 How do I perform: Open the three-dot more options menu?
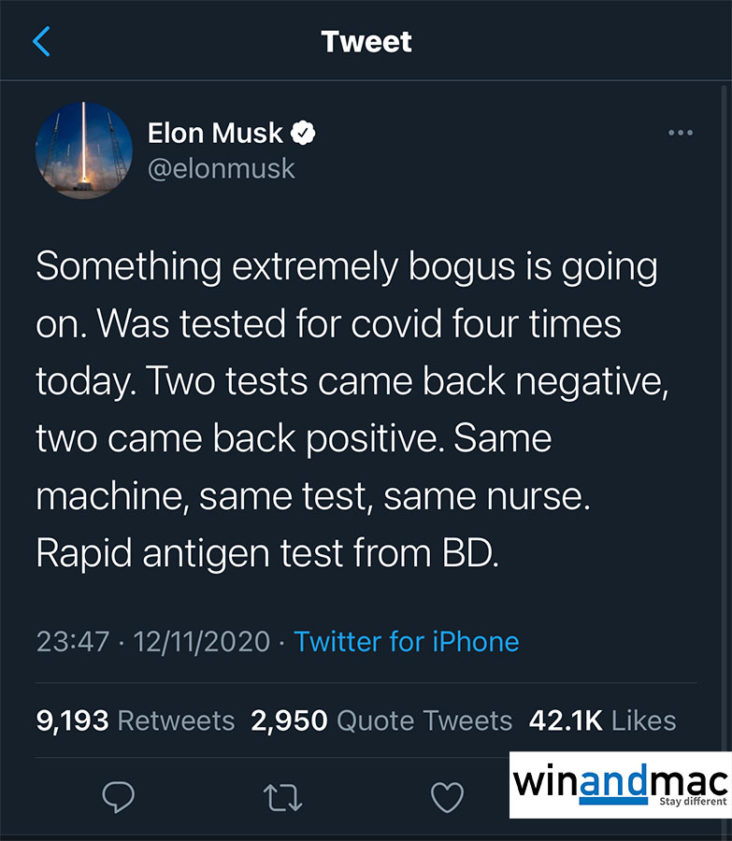[680, 133]
